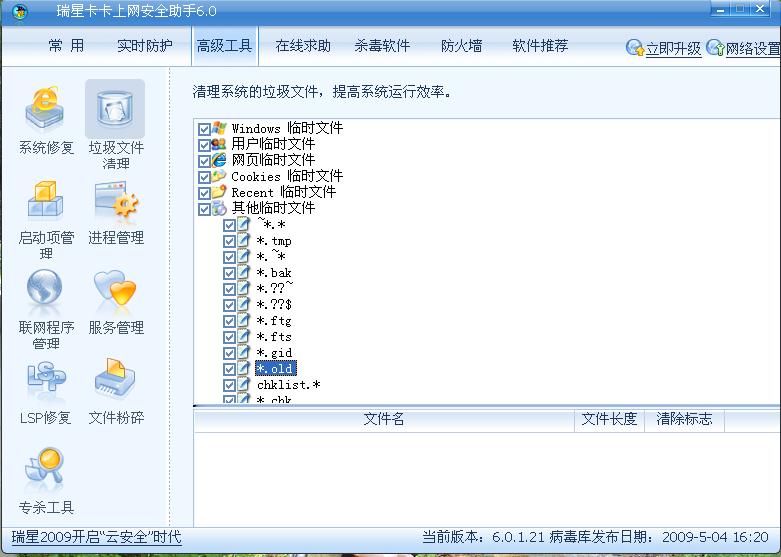Select the 其他临时文件 tree node

point(273,208)
